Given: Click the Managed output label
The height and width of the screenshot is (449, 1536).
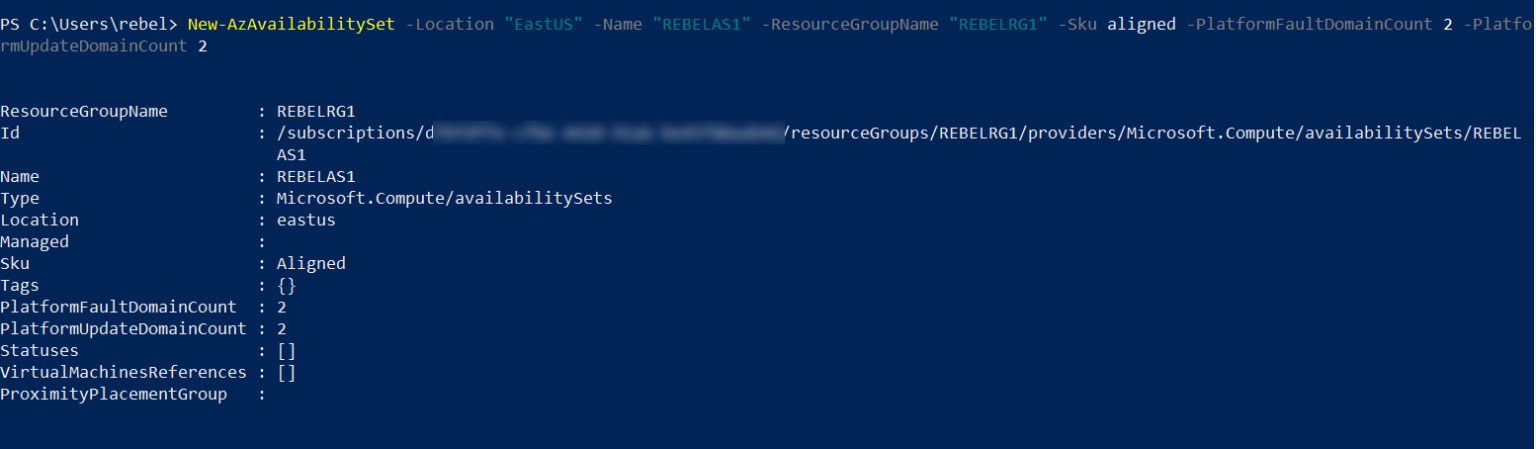Looking at the screenshot, I should pyautogui.click(x=35, y=242).
